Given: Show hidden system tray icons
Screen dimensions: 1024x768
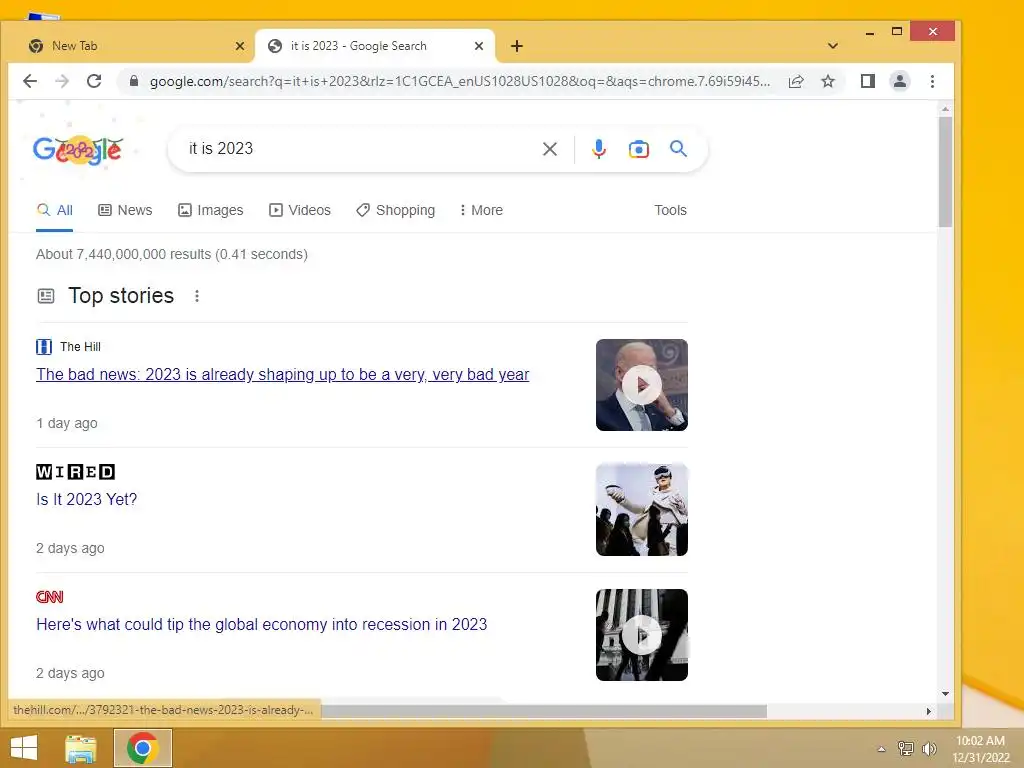Looking at the screenshot, I should (x=881, y=749).
